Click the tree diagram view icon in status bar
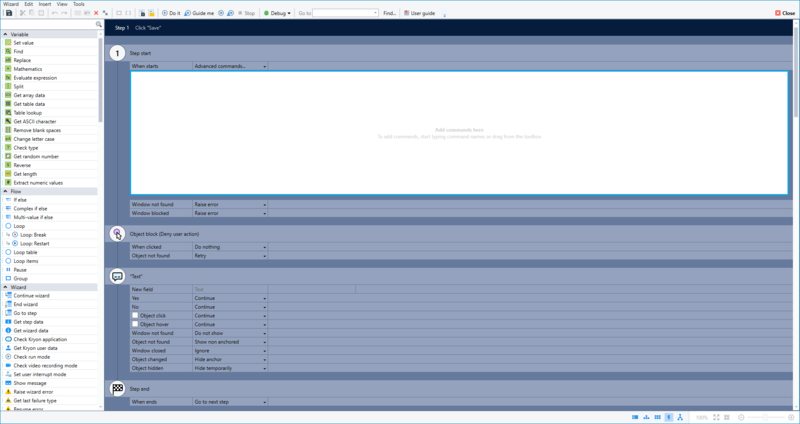Screen dimensions: 800x424 pyautogui.click(x=680, y=417)
